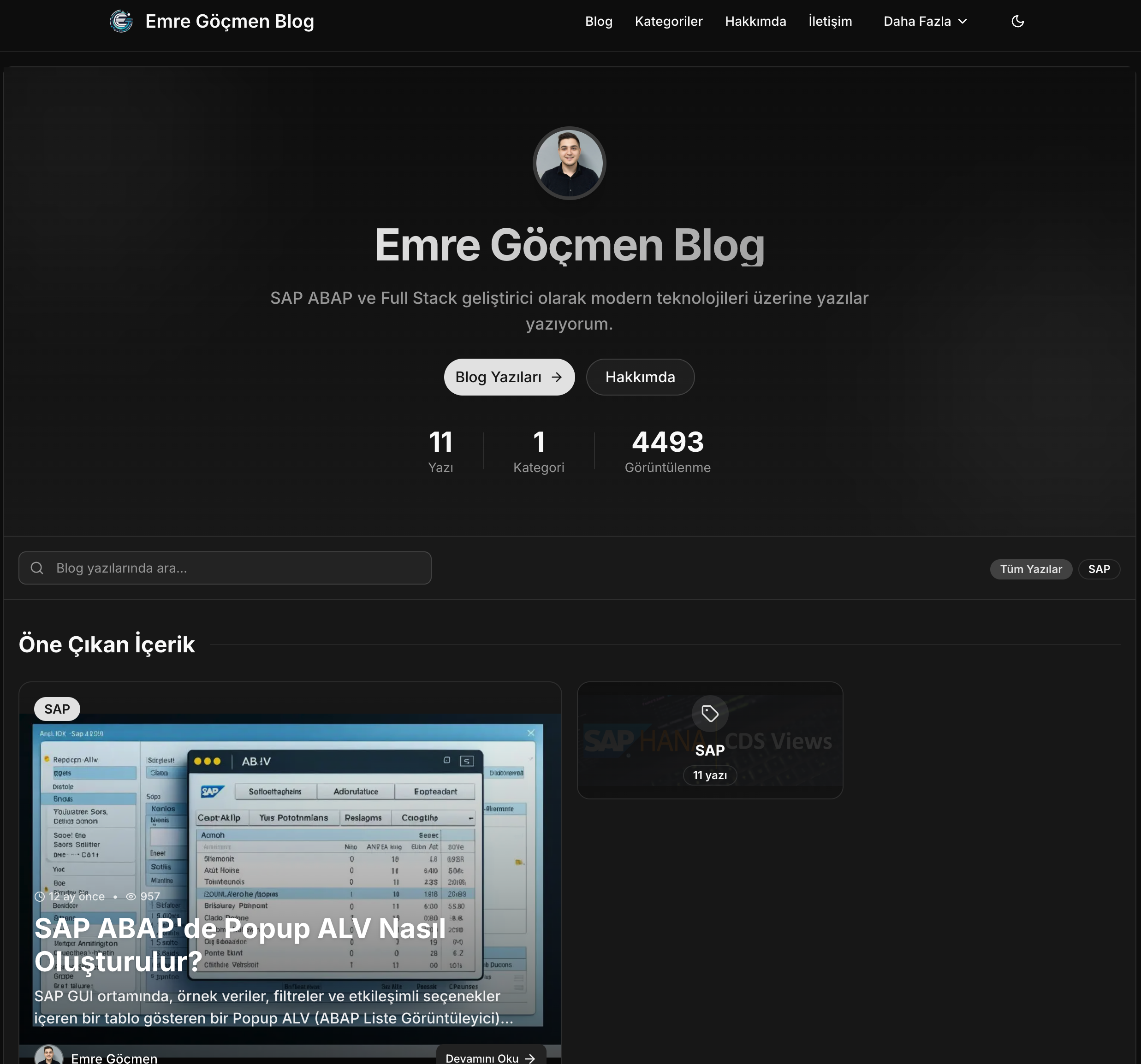Select the Tüm Yazılar filter chip
Viewport: 1141px width, 1064px height.
coord(1031,569)
